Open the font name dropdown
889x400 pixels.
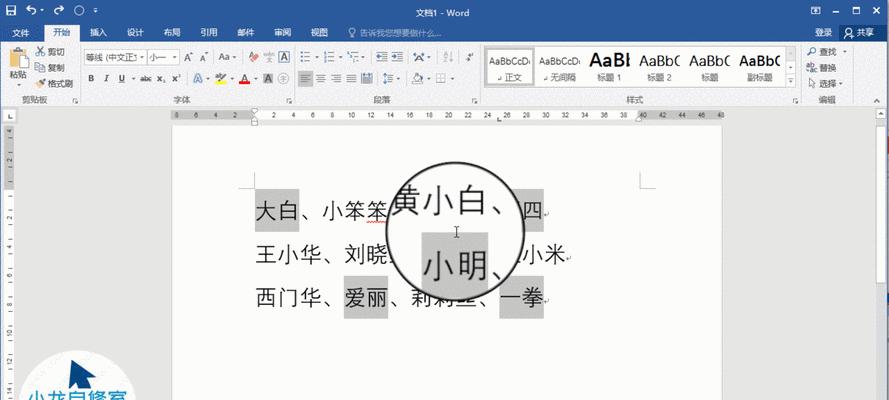pos(142,57)
